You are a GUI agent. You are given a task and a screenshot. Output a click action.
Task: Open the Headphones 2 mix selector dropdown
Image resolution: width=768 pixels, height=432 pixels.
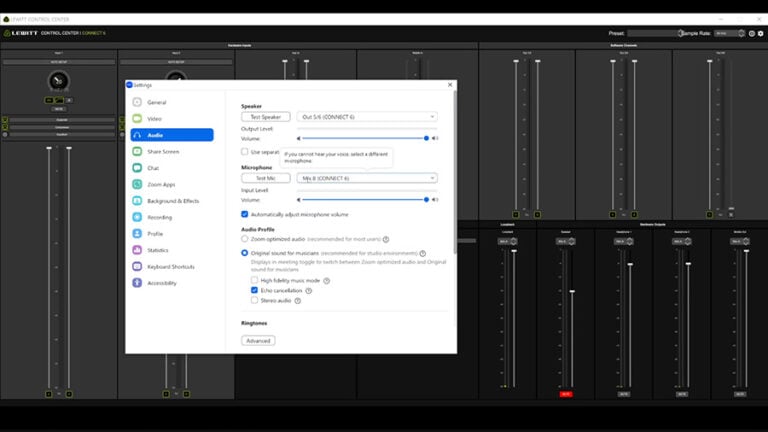point(682,241)
